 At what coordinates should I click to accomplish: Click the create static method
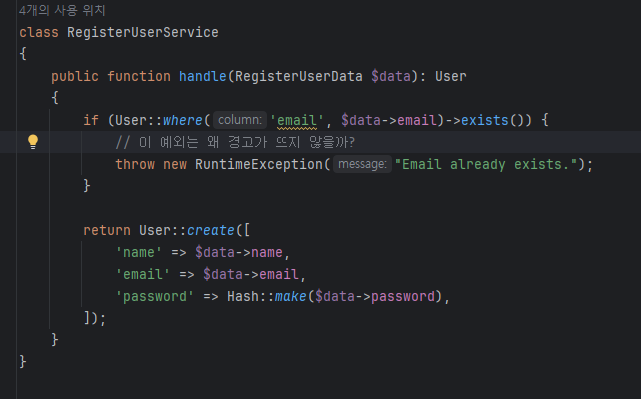[211, 231]
